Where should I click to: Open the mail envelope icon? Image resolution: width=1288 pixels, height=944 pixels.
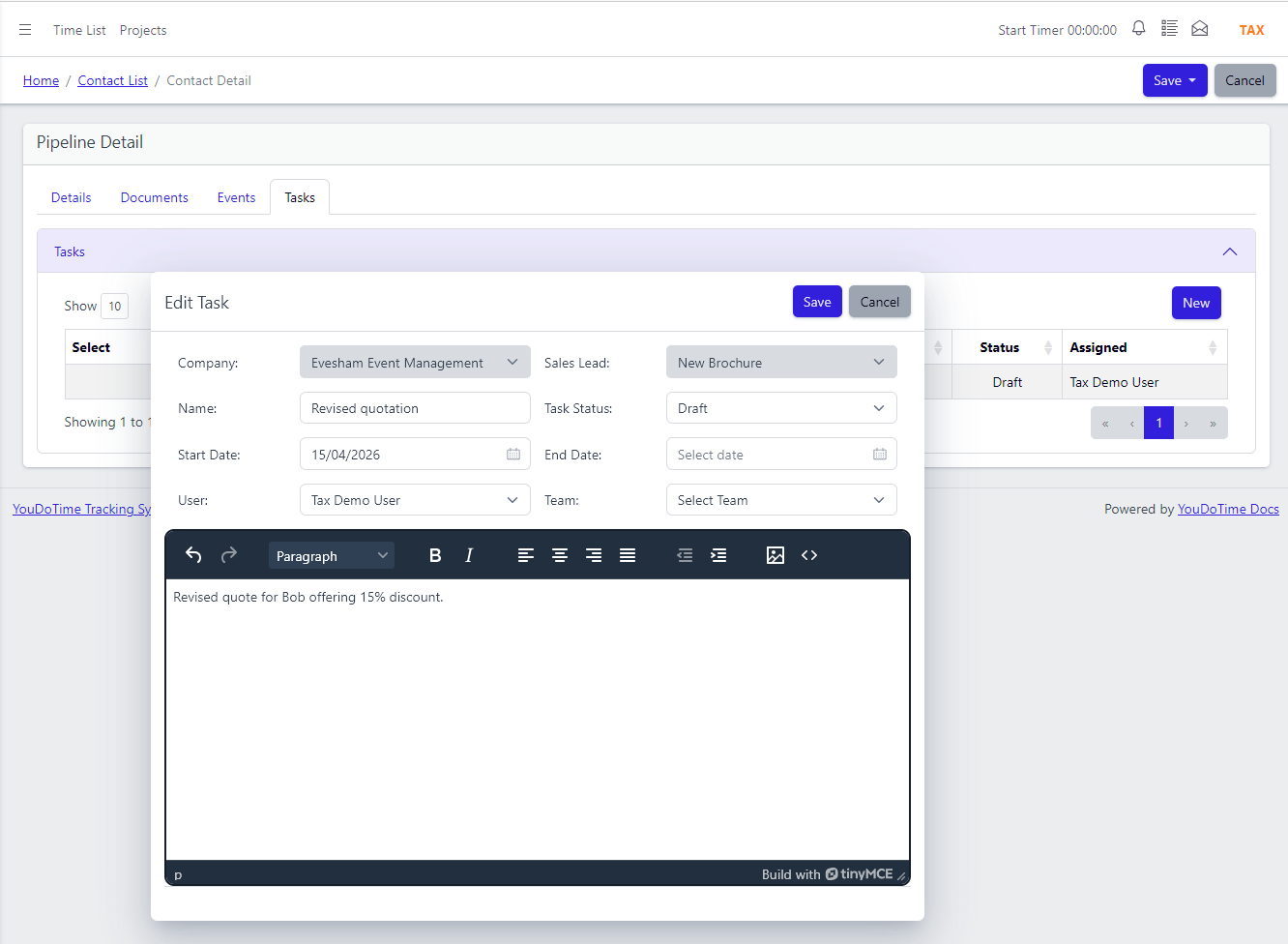coord(1200,29)
